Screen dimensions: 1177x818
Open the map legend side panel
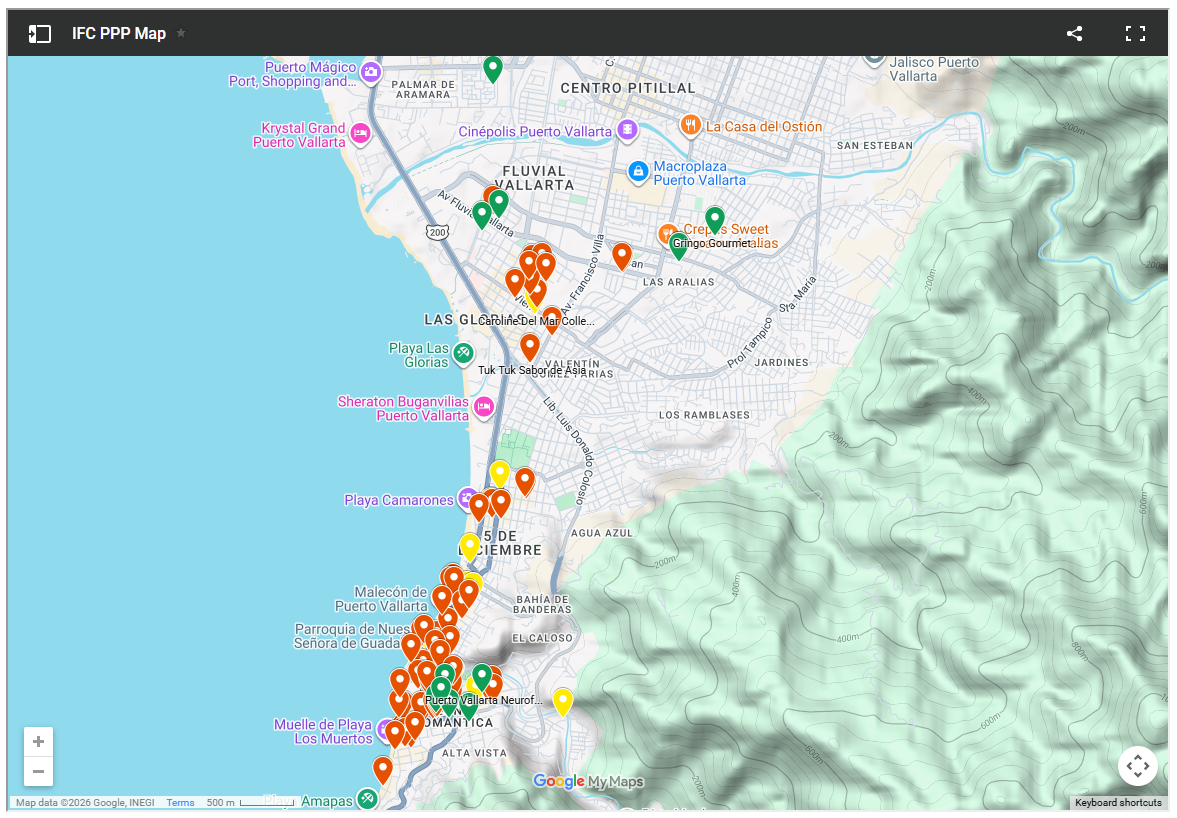pyautogui.click(x=39, y=34)
